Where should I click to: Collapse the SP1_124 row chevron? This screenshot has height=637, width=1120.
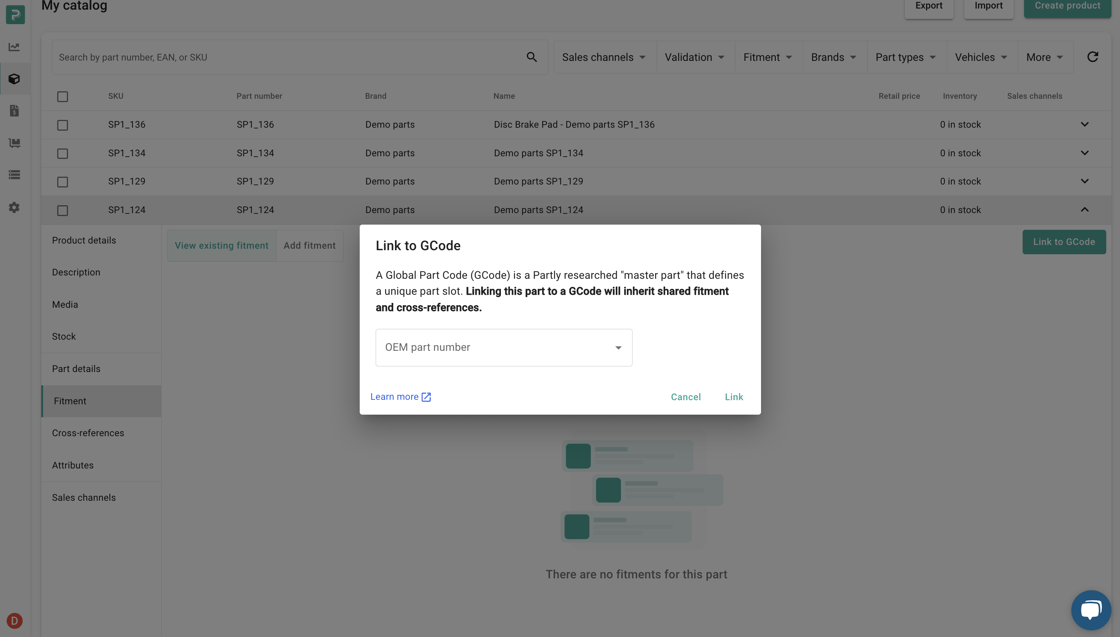pos(1084,210)
